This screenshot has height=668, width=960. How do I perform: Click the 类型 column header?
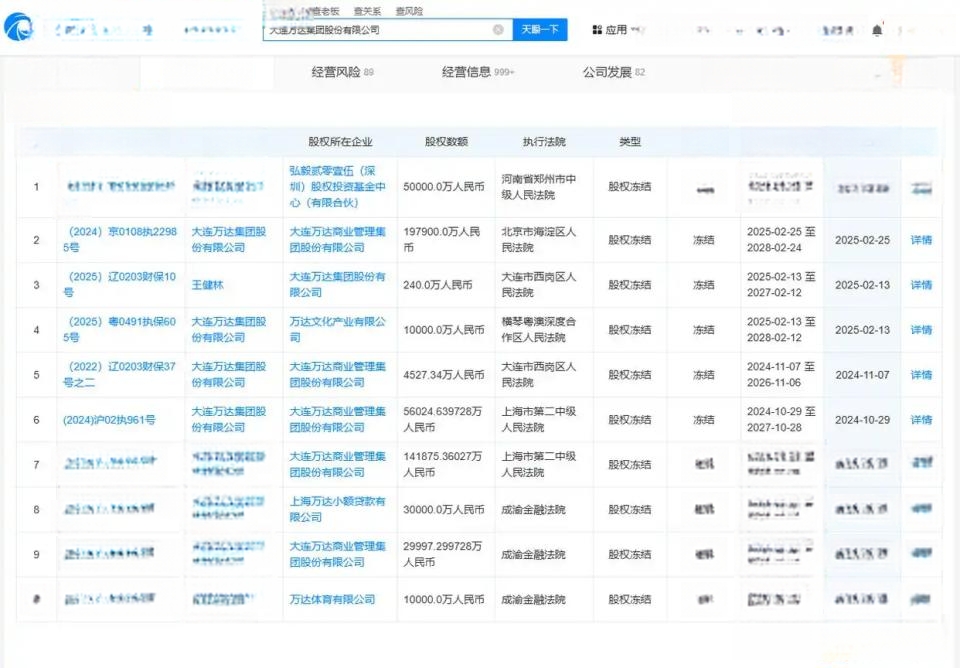tap(630, 141)
